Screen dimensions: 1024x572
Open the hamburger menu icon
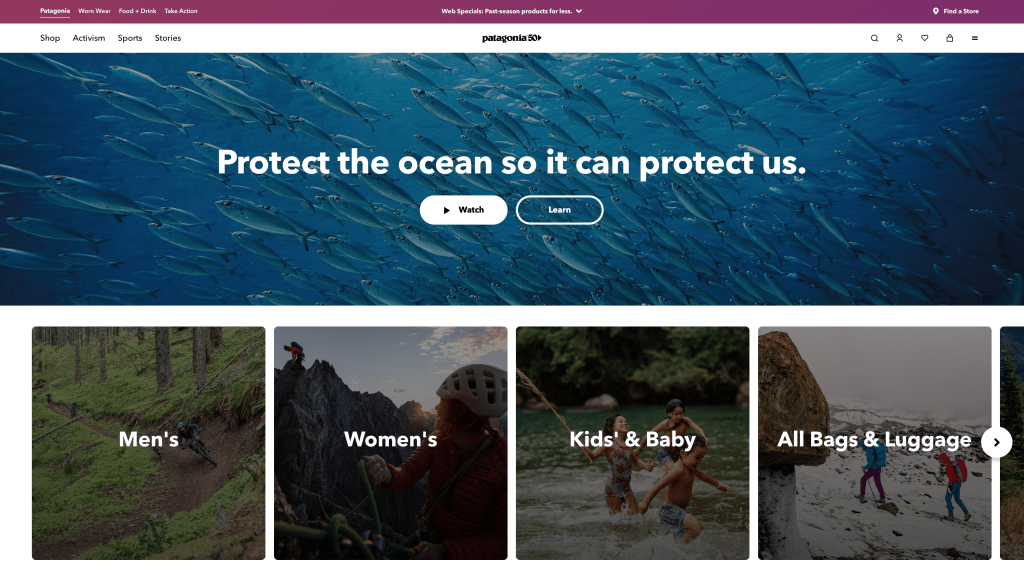[x=975, y=38]
